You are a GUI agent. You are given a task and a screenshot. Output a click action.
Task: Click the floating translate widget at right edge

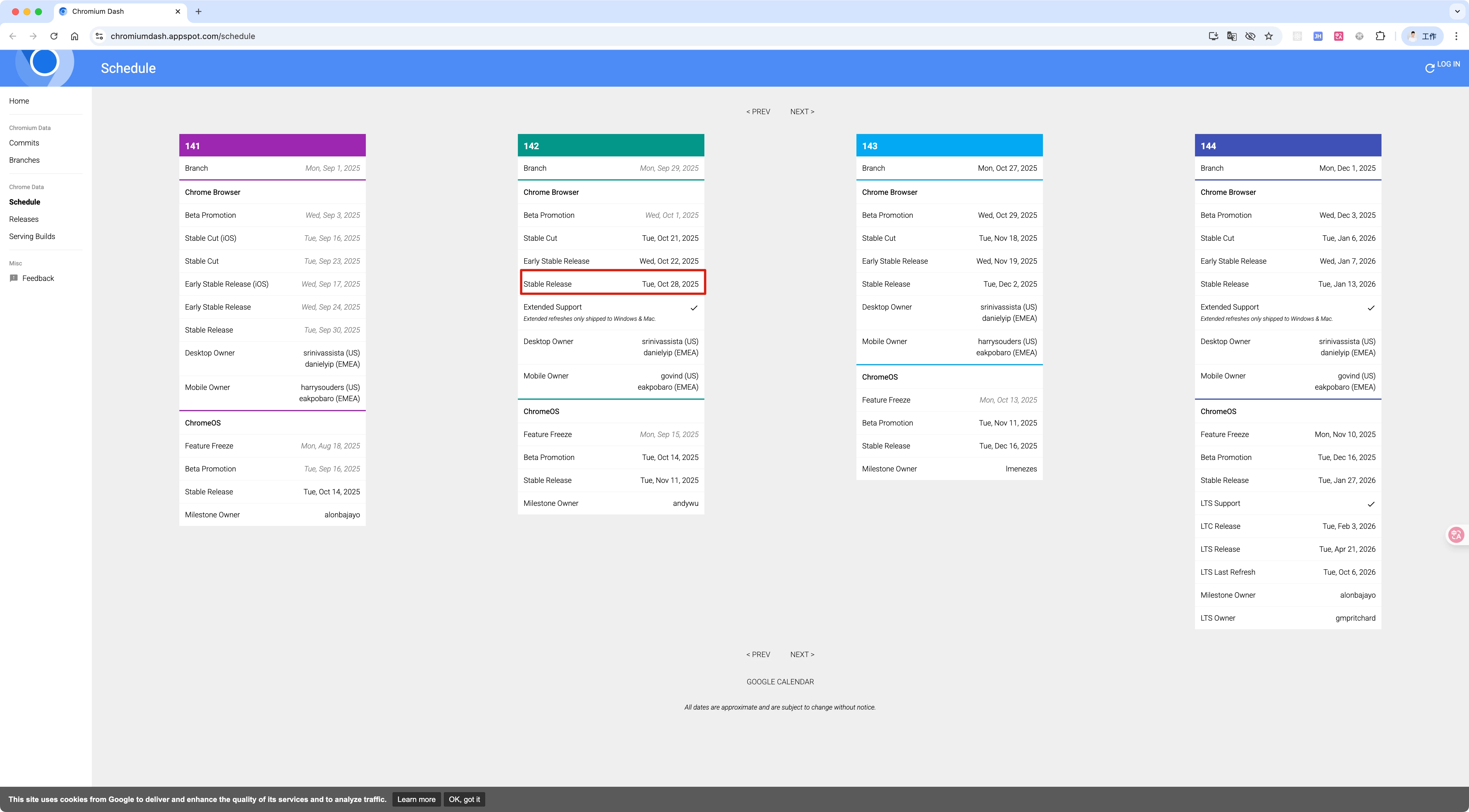1456,534
